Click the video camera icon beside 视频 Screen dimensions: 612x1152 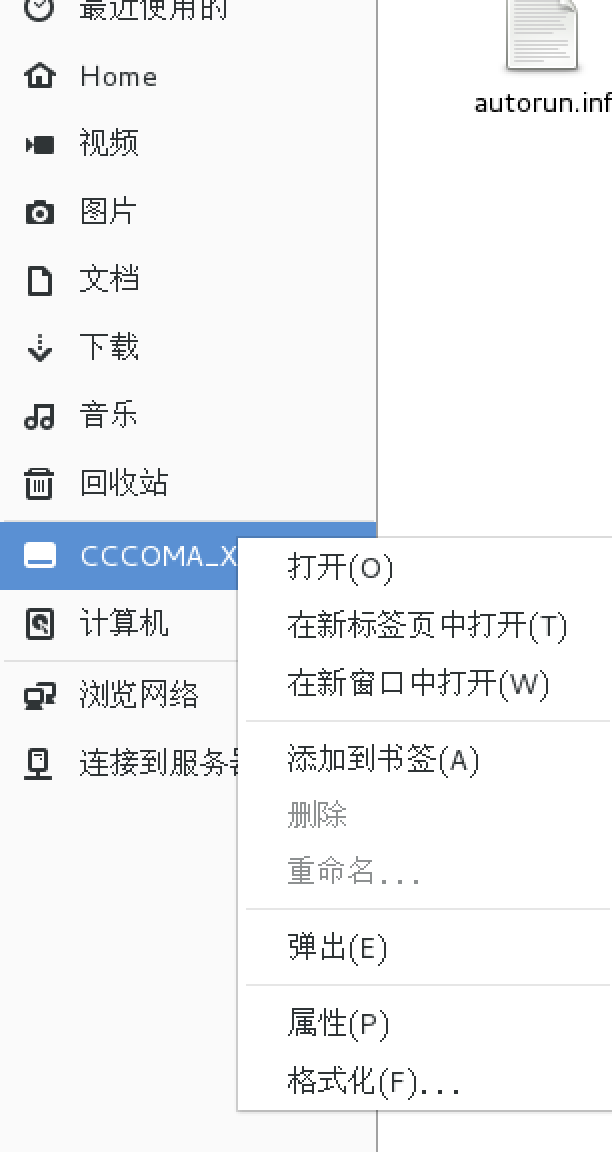pos(40,144)
